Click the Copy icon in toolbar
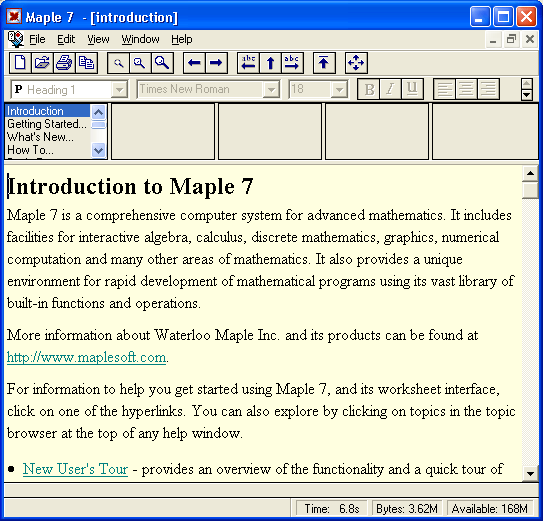 point(86,63)
